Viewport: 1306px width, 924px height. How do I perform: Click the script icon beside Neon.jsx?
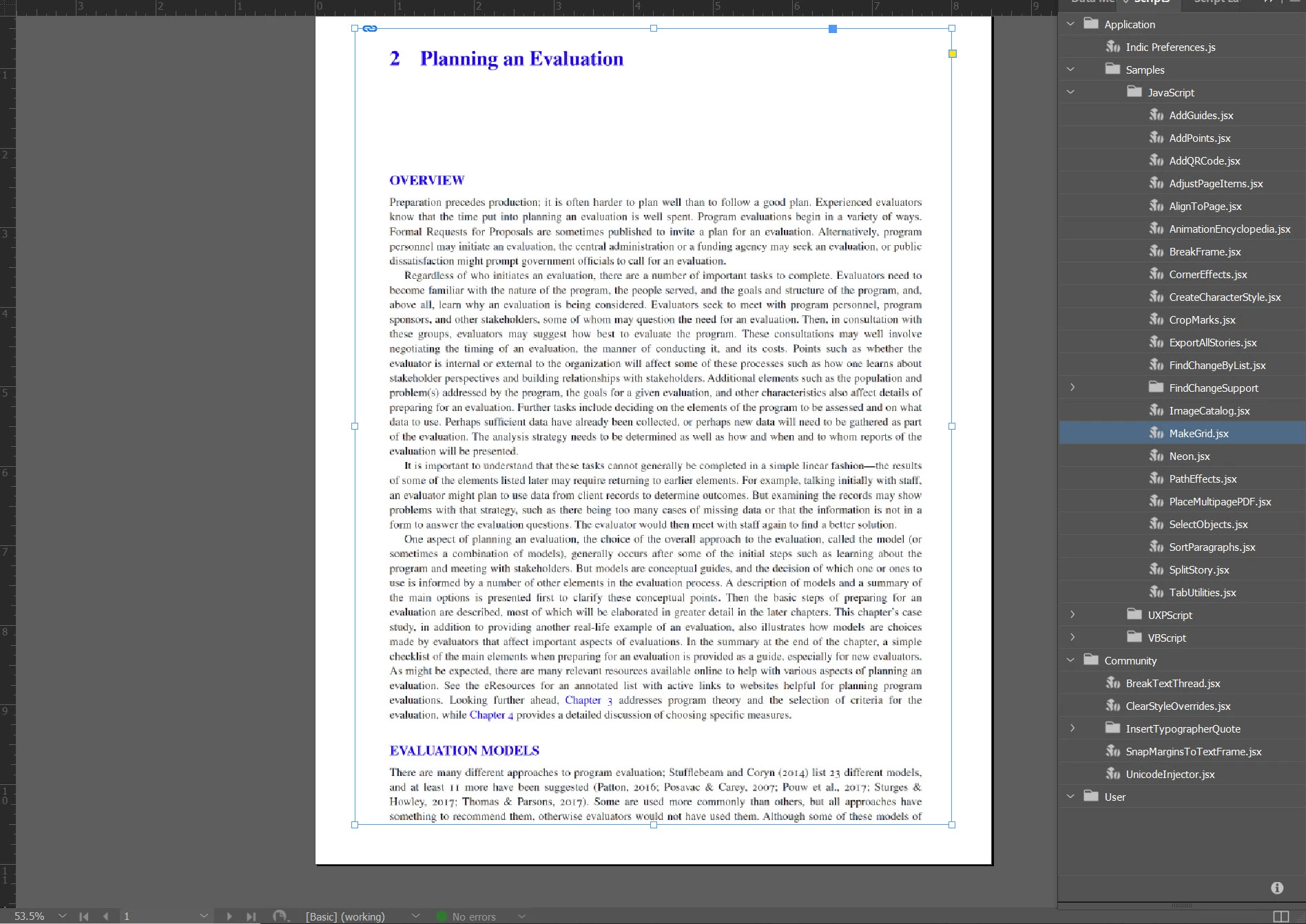click(x=1156, y=456)
